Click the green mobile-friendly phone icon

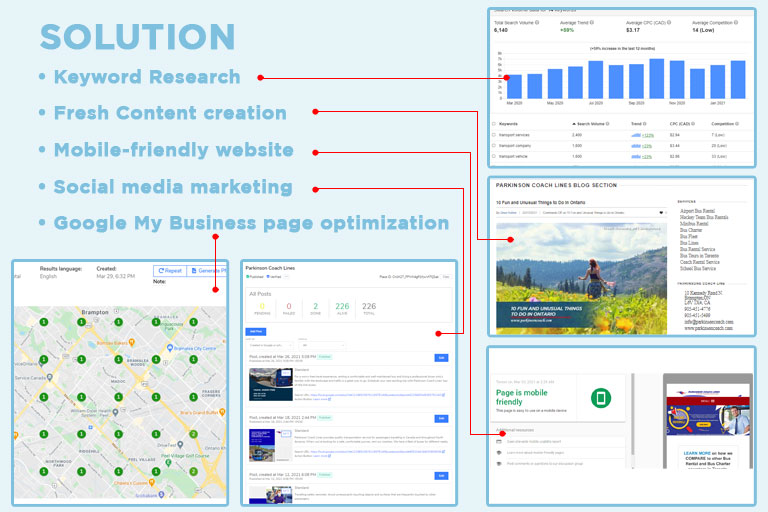600,398
